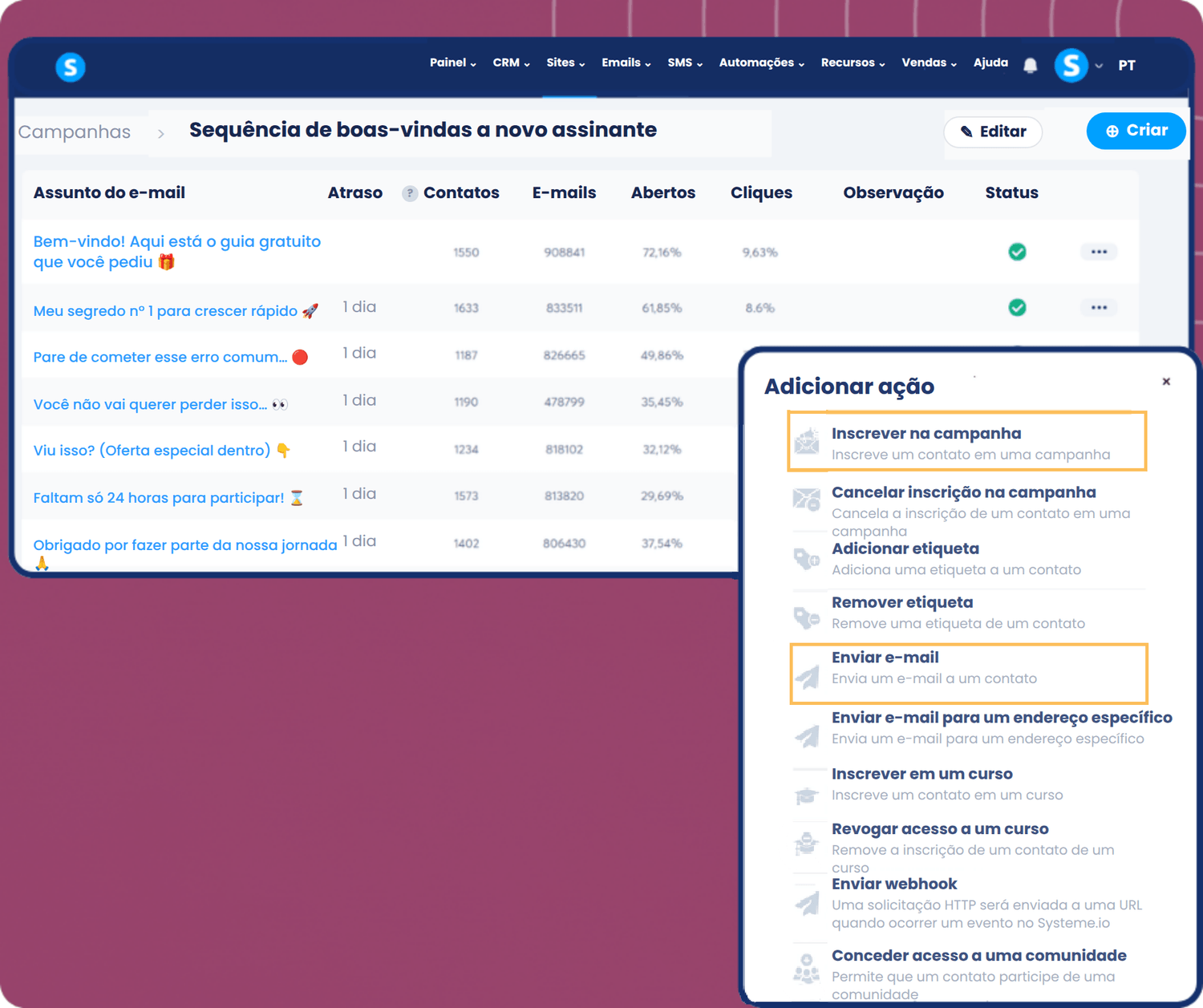The height and width of the screenshot is (1008, 1203).
Task: Click the 908841 emails value
Action: pyautogui.click(x=565, y=253)
